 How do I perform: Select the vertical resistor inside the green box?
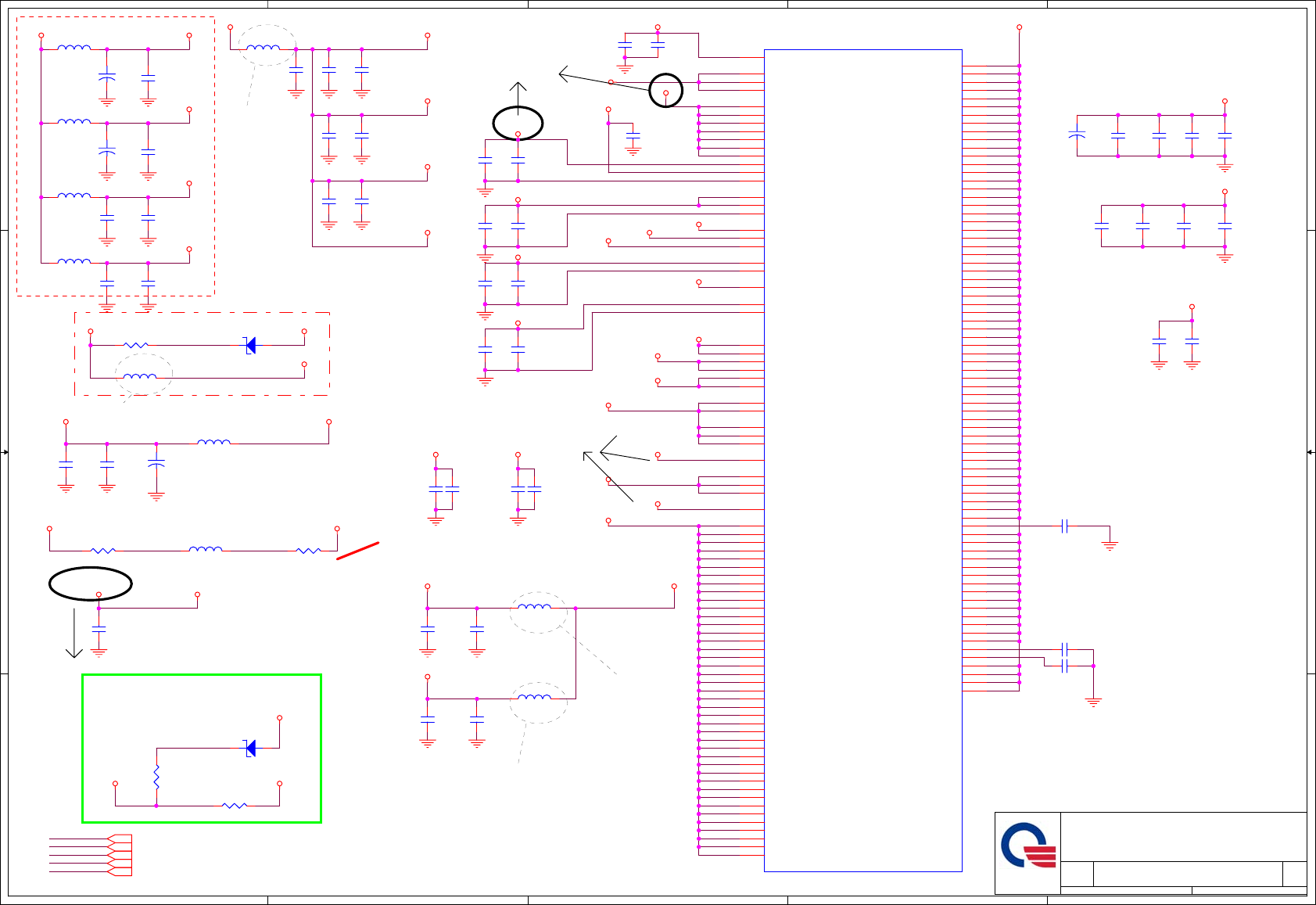pyautogui.click(x=156, y=777)
